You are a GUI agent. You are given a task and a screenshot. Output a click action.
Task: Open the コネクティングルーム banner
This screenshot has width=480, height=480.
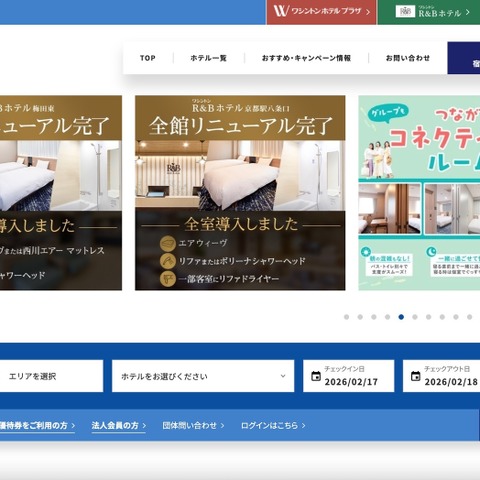(x=419, y=193)
